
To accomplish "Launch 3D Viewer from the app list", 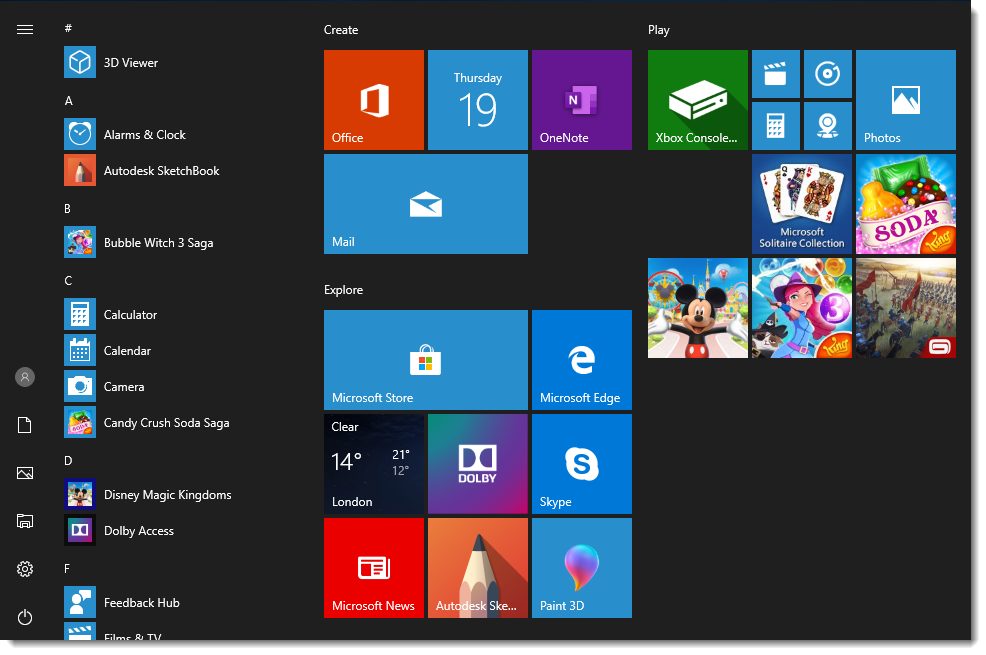I will [x=130, y=62].
